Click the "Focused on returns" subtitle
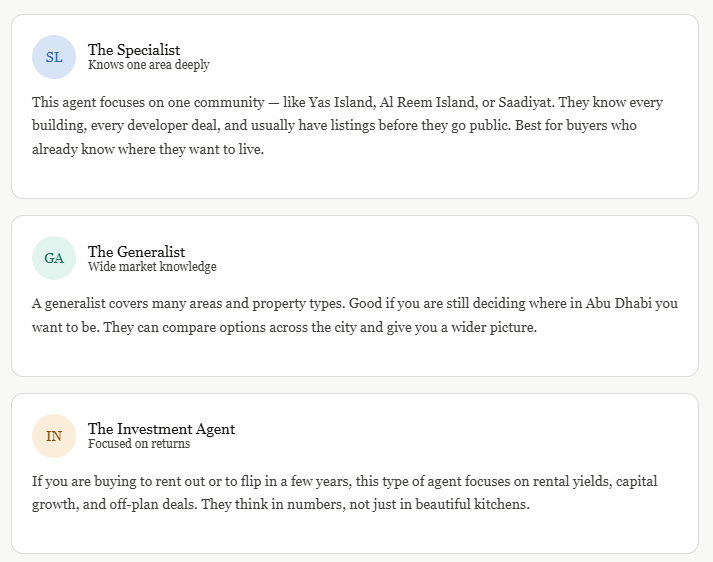Viewport: 713px width, 562px height. [x=138, y=444]
